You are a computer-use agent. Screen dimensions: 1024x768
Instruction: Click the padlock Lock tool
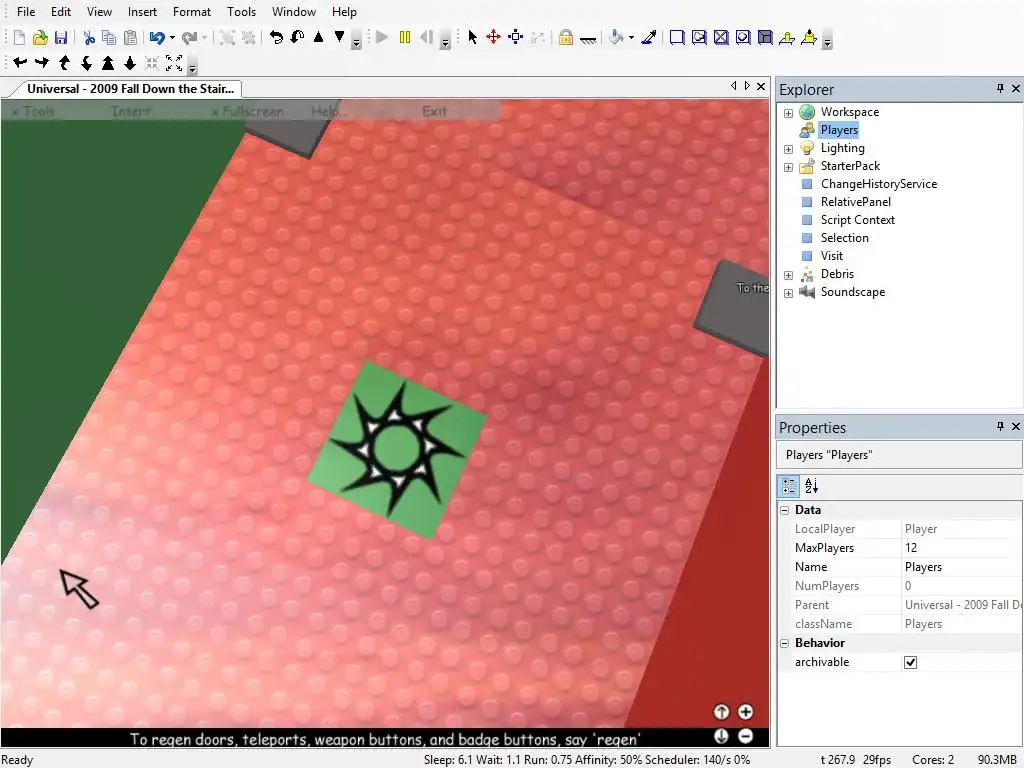[x=566, y=37]
